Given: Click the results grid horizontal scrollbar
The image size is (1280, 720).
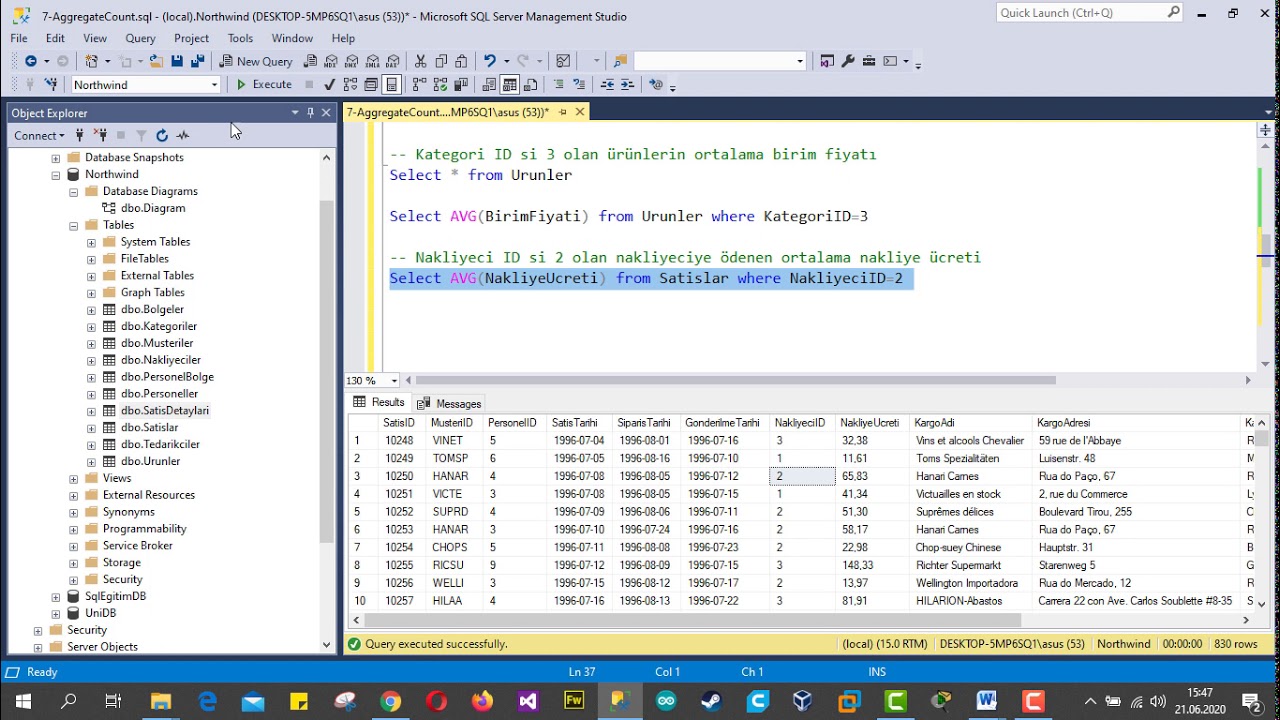Looking at the screenshot, I should [x=695, y=620].
